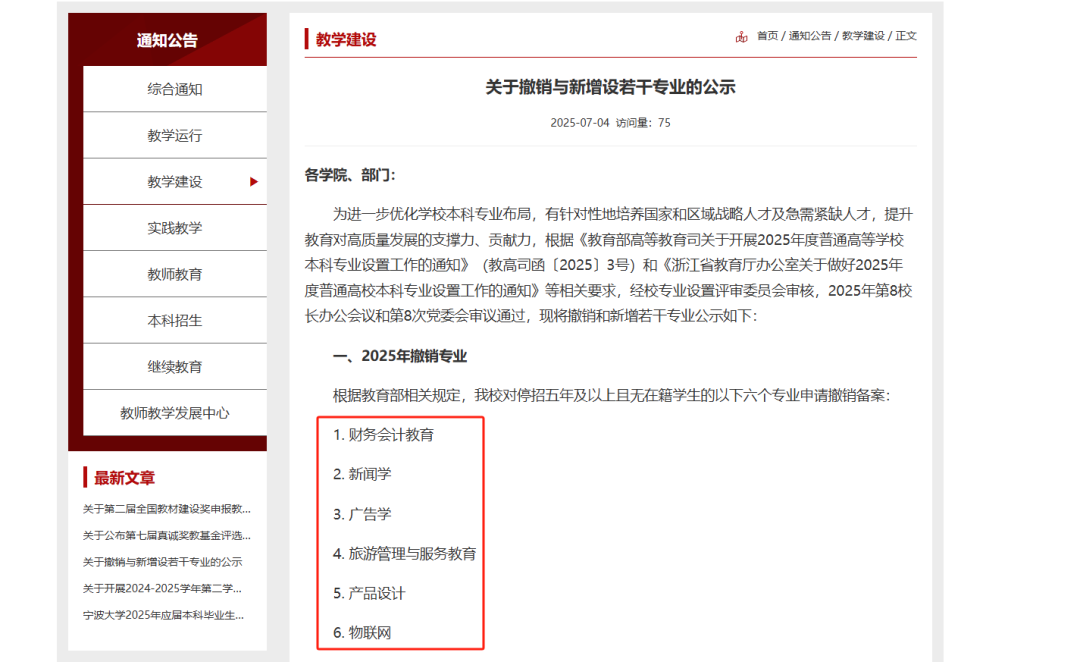Open the 继续教育 section in the sidebar

click(x=174, y=366)
